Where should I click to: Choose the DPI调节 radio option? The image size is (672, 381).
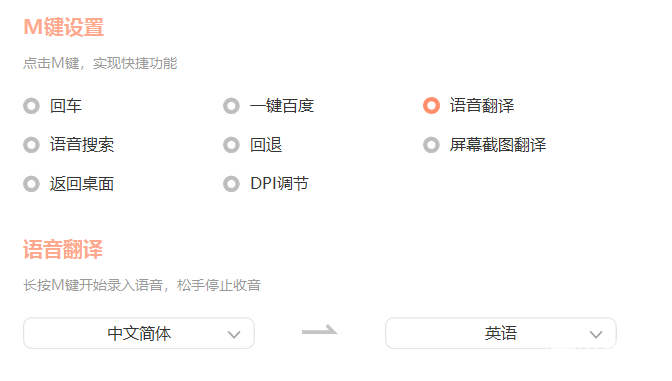click(231, 184)
